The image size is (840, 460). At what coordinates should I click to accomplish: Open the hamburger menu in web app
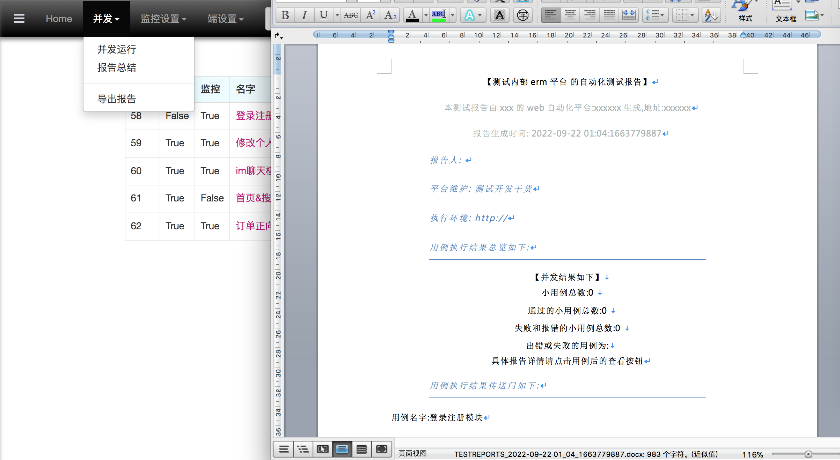click(19, 19)
